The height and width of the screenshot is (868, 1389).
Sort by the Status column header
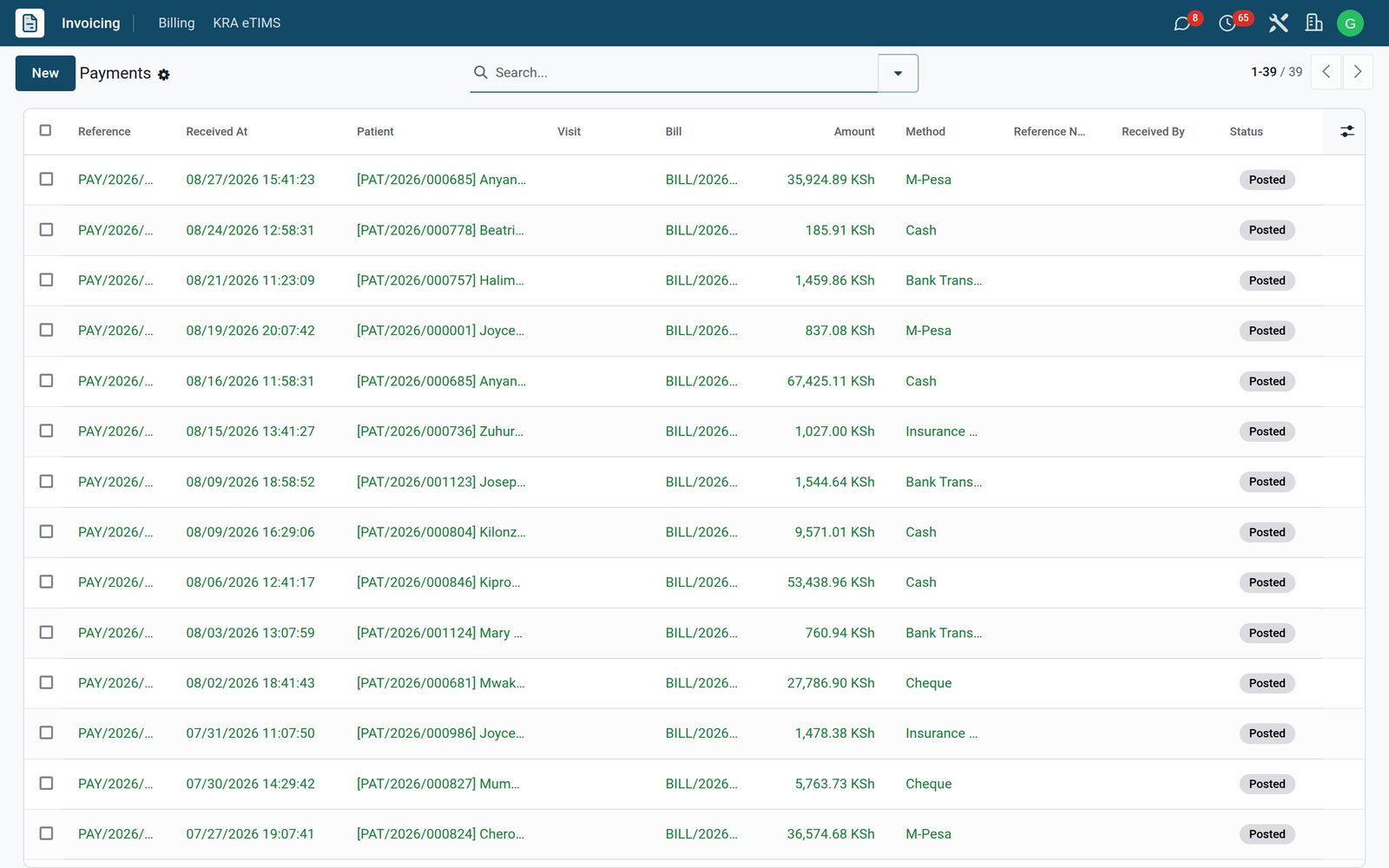1246,132
